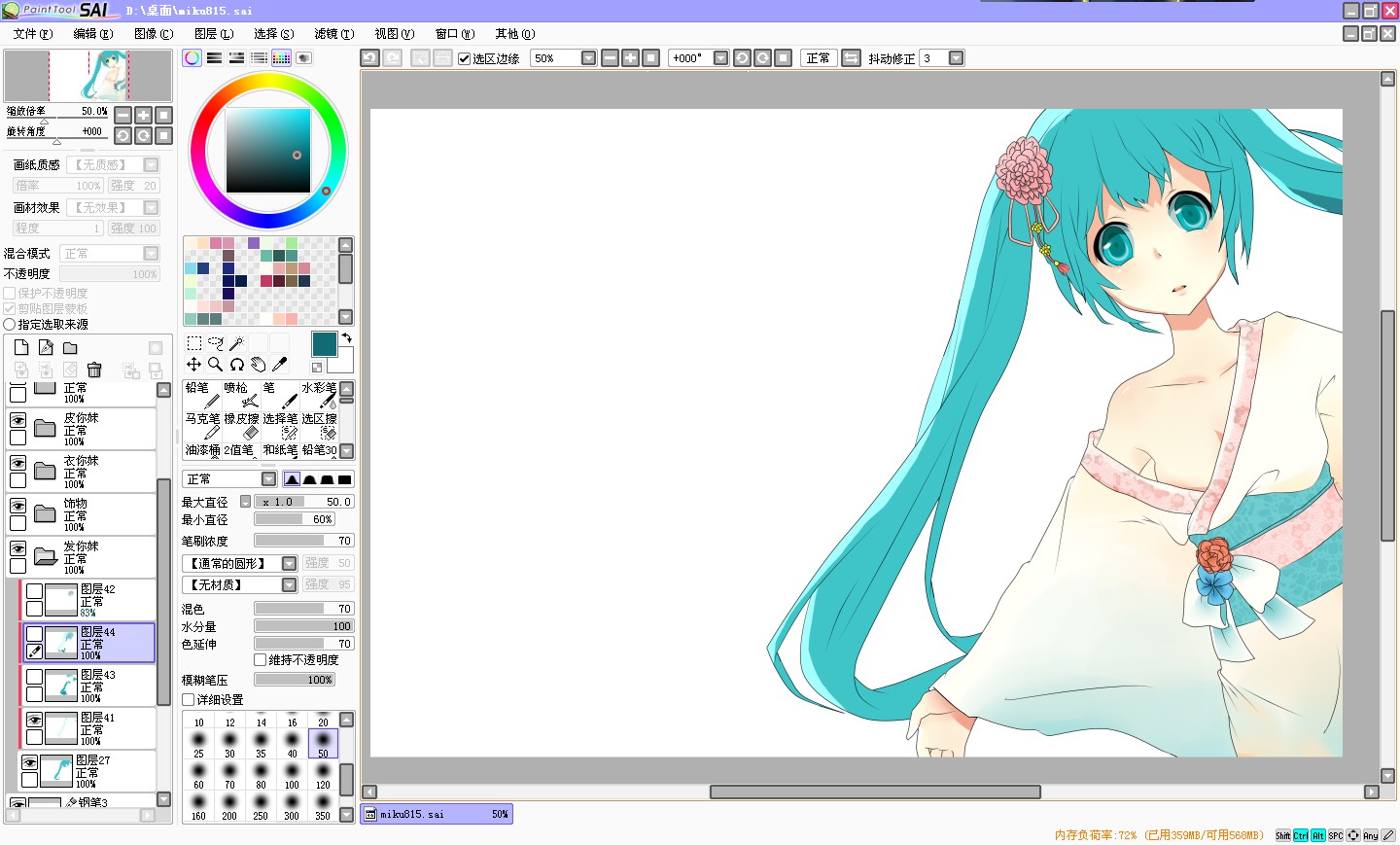Open brush blend mode 正常 dropdown

click(x=268, y=479)
